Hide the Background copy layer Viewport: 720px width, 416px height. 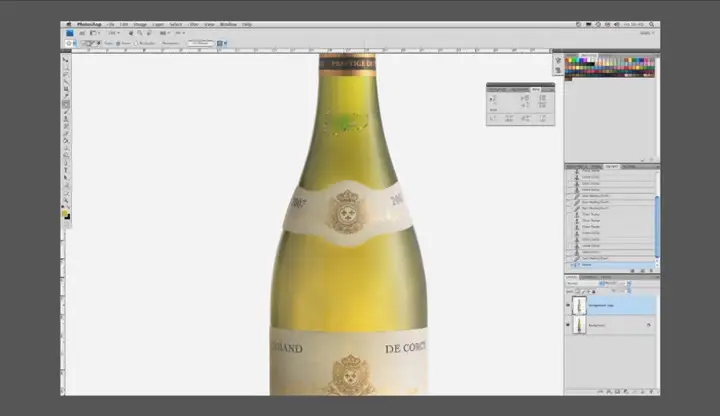coord(568,305)
